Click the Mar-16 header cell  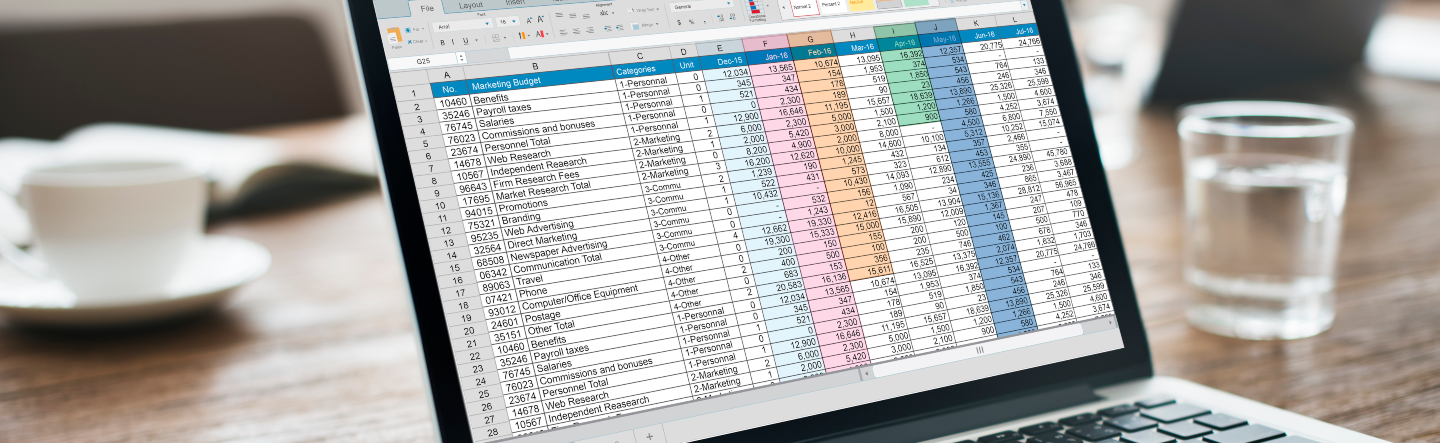[x=858, y=47]
